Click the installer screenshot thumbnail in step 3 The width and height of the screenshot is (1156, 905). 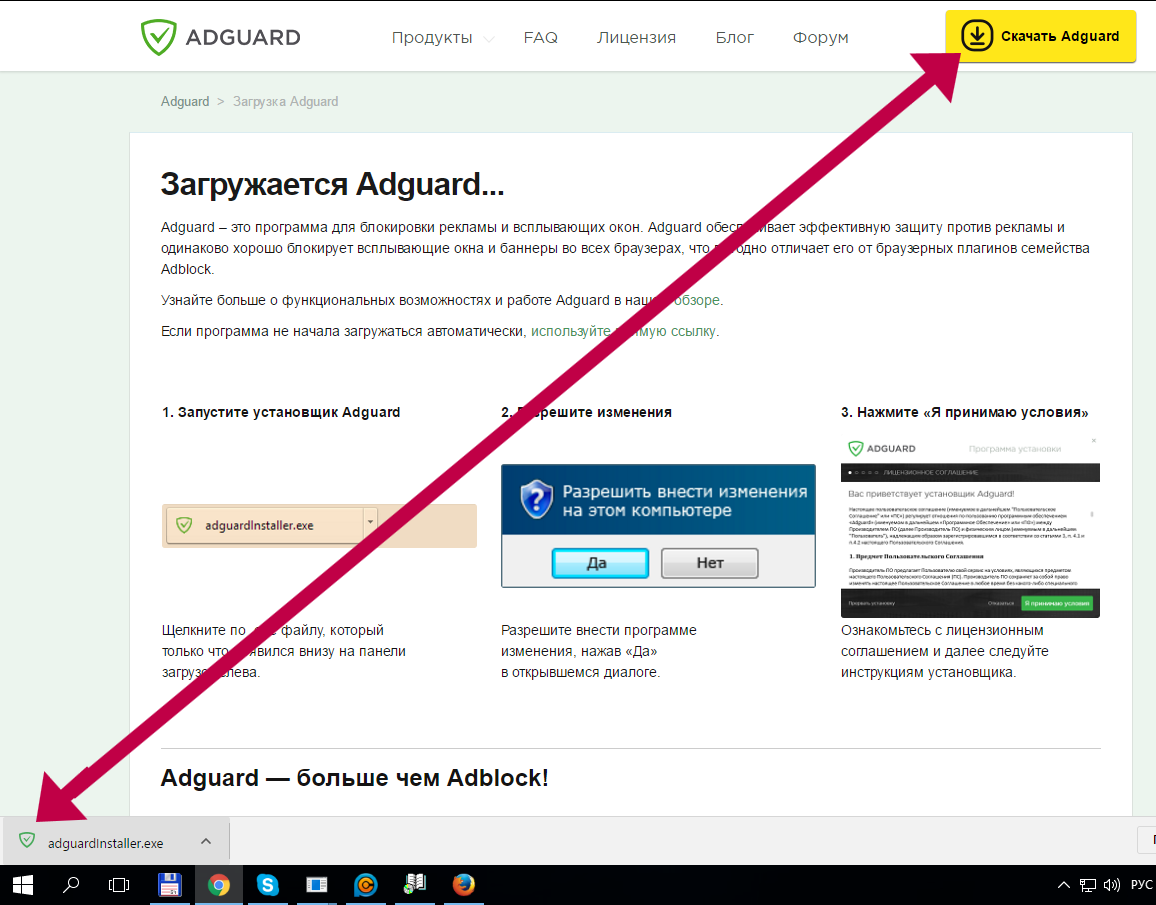[x=970, y=525]
